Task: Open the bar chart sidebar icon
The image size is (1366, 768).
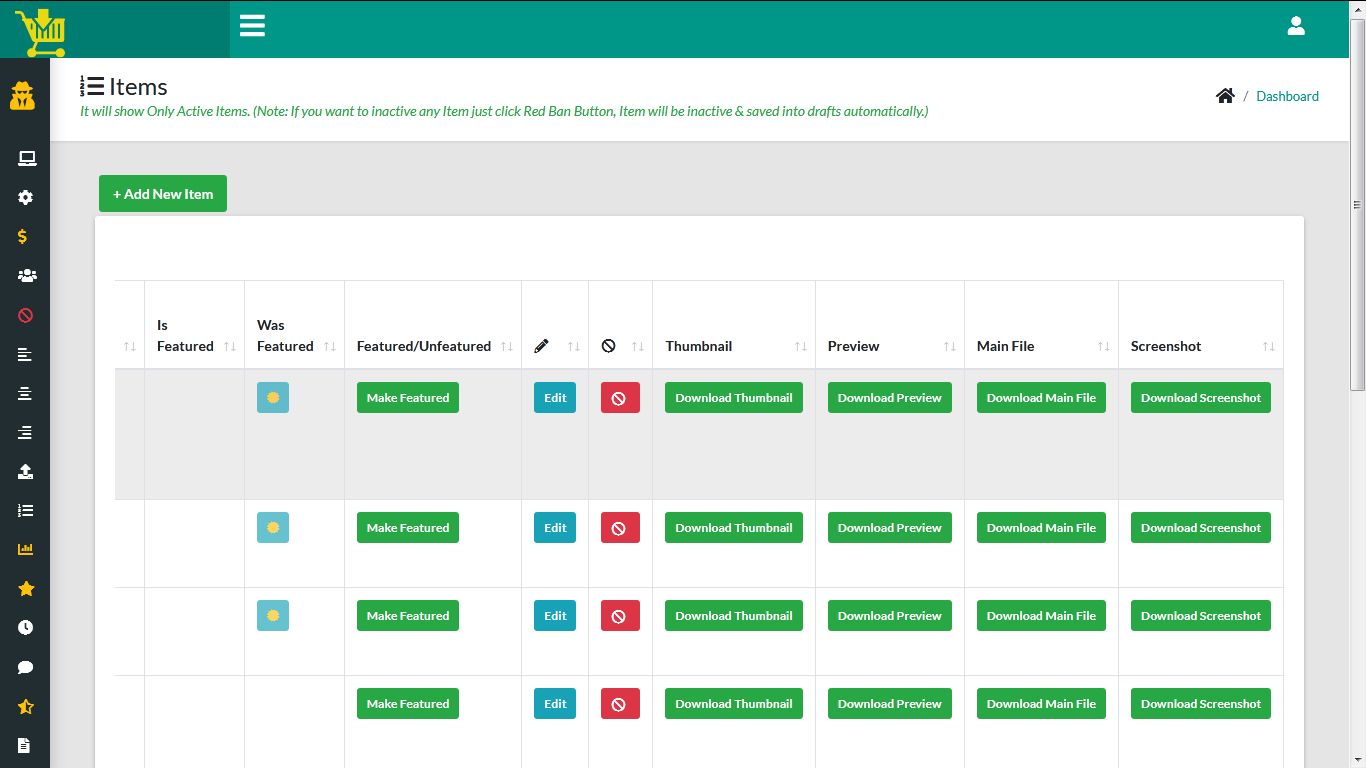Action: pyautogui.click(x=26, y=550)
